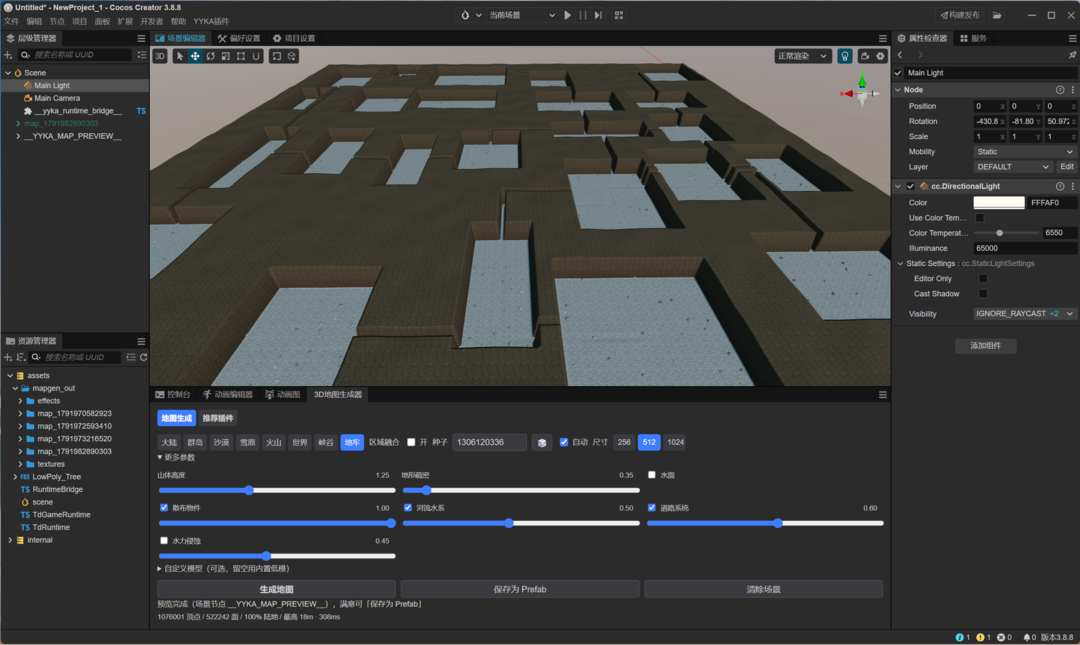Select the 1024 size button

click(x=676, y=442)
